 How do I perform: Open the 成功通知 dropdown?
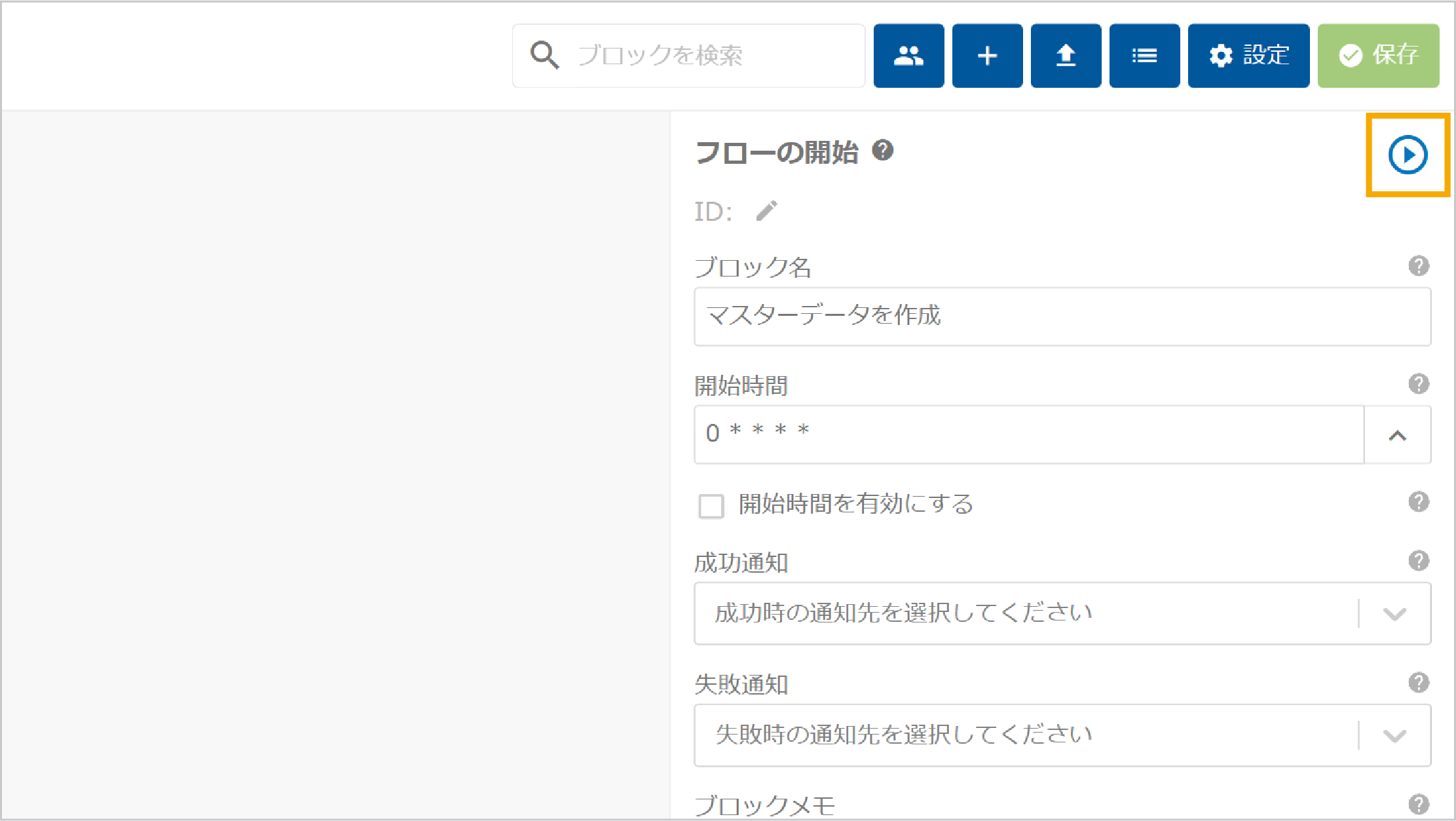(x=1062, y=613)
